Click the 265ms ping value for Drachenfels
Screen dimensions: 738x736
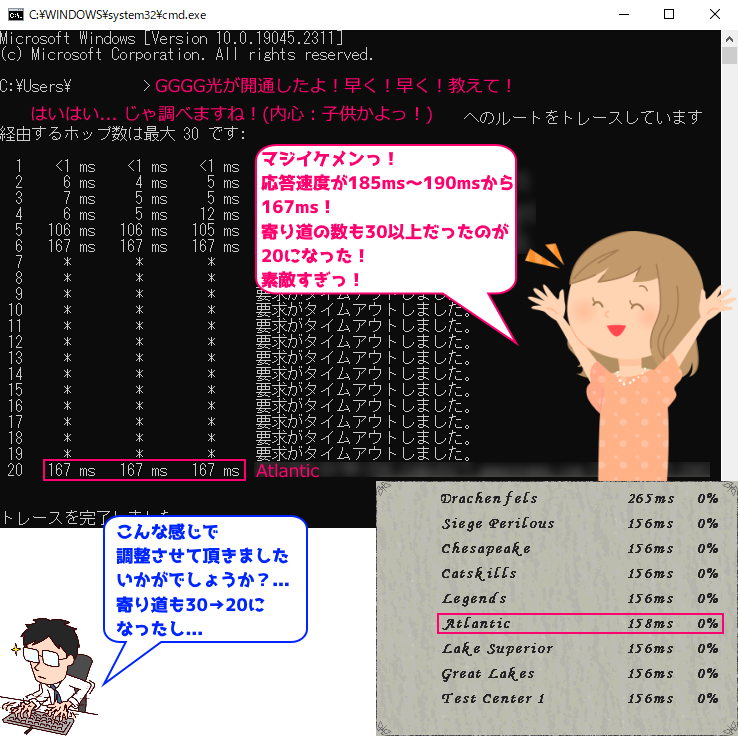(x=651, y=498)
